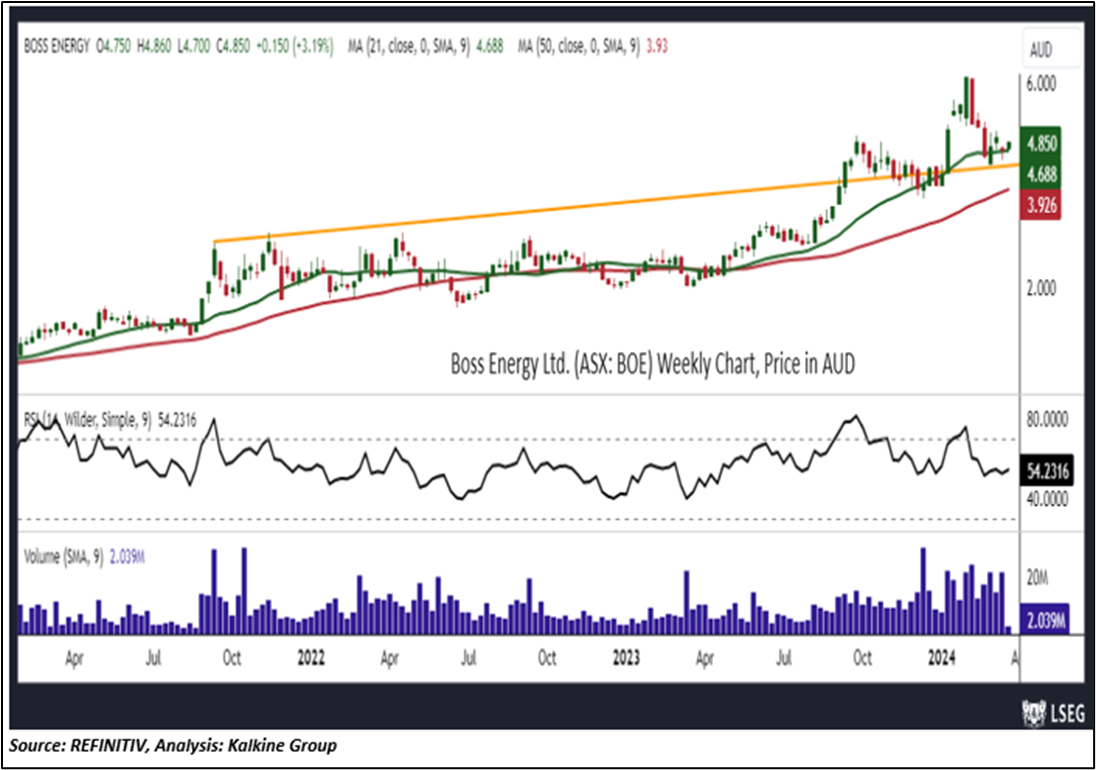Click the BOSS ENERGY symbol label
This screenshot has height=770, width=1096.
(57, 46)
